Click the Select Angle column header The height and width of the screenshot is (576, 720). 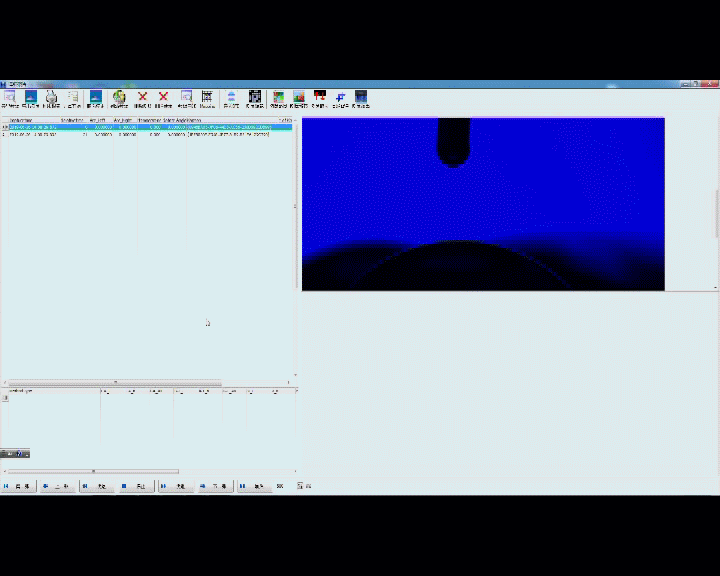(174, 120)
